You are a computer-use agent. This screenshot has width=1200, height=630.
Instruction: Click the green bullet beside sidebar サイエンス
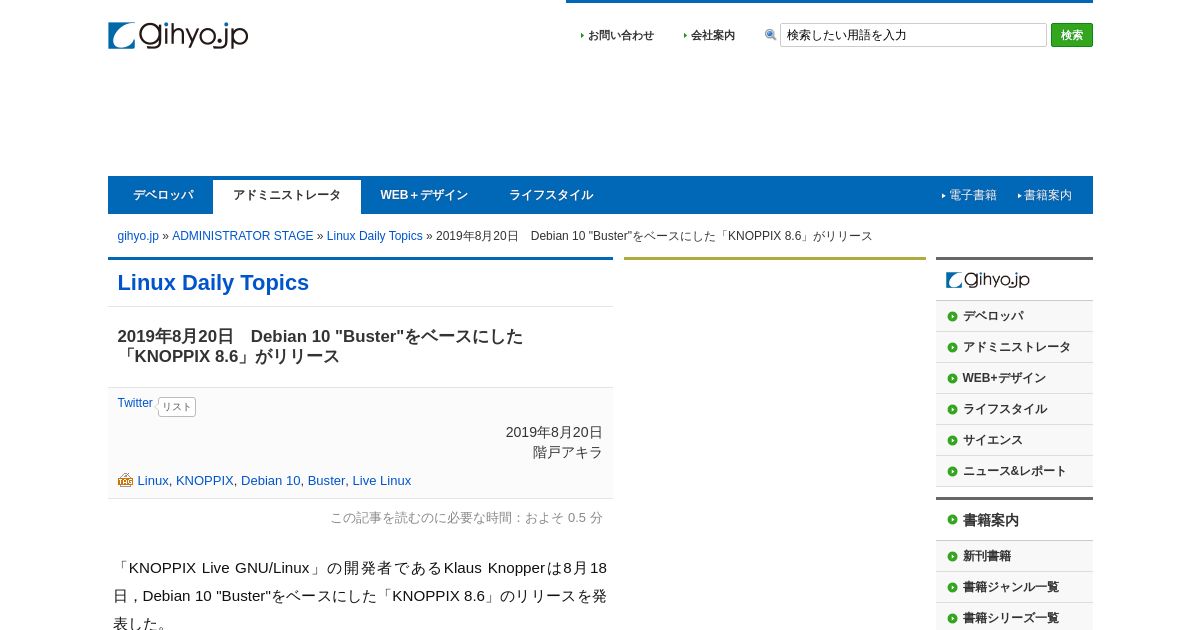tap(952, 440)
